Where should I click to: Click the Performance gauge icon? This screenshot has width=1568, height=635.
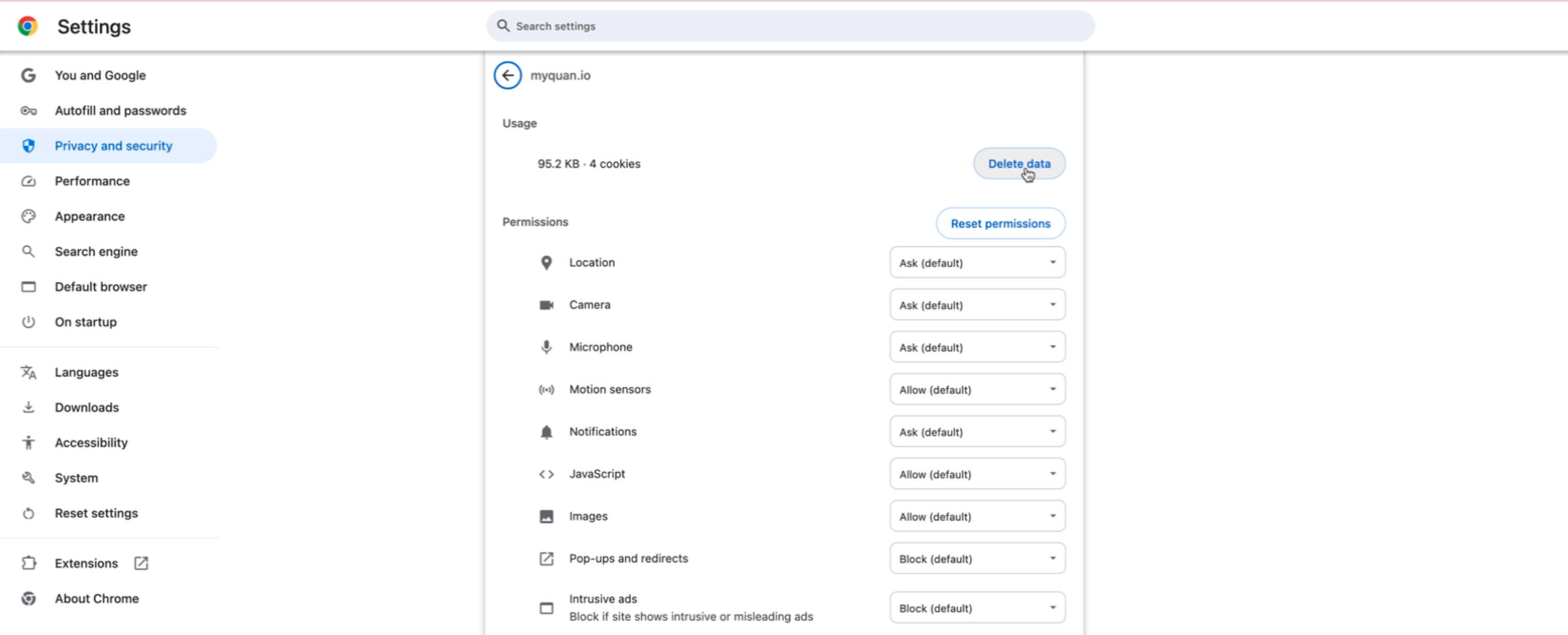(x=28, y=181)
